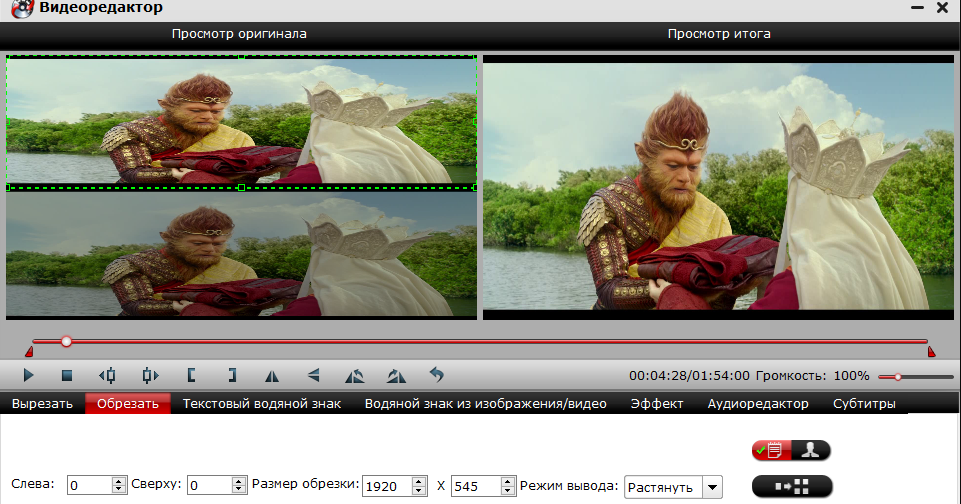Open the Текстовый водяной знак tab

[x=262, y=403]
